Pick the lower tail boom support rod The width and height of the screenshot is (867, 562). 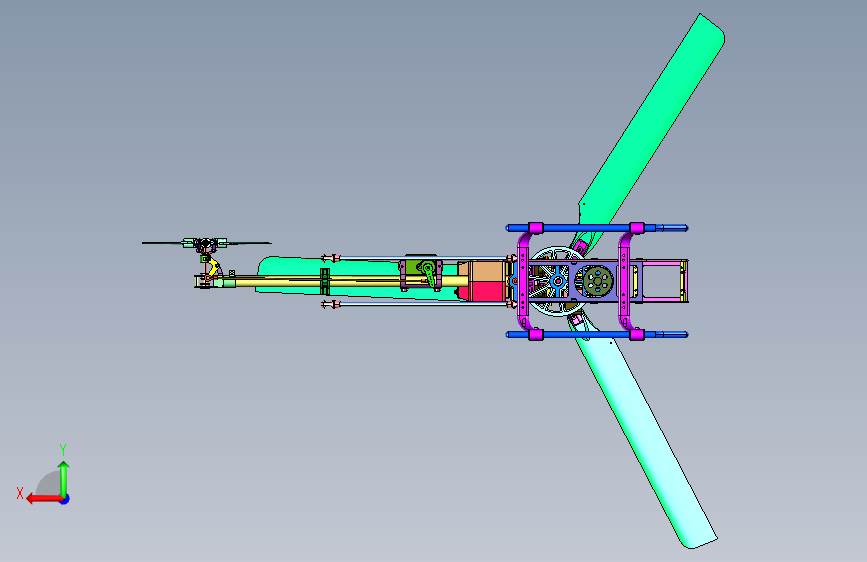(417, 304)
